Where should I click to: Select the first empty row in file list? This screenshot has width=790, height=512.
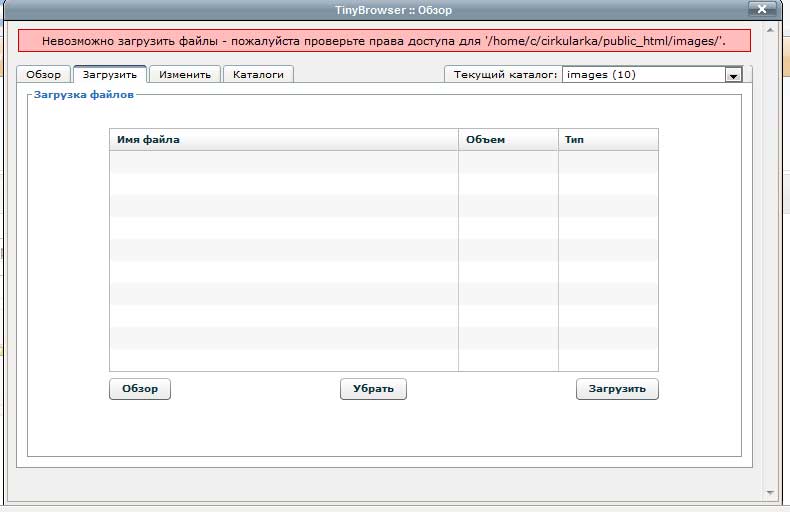283,162
